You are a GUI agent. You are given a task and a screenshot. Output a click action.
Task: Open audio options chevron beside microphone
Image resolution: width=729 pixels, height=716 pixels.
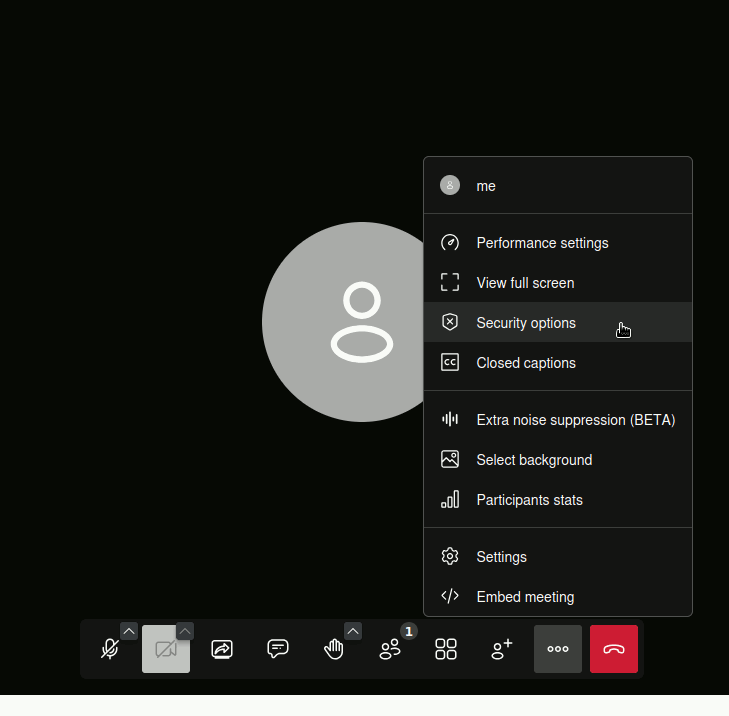pyautogui.click(x=129, y=631)
